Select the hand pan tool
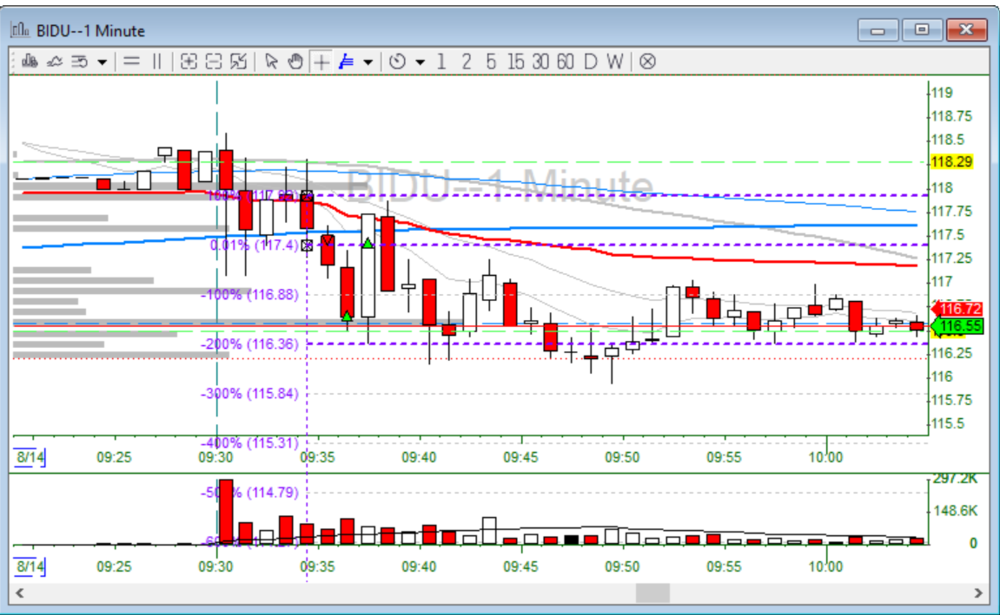Screen dimensions: 1000x615 click(295, 62)
